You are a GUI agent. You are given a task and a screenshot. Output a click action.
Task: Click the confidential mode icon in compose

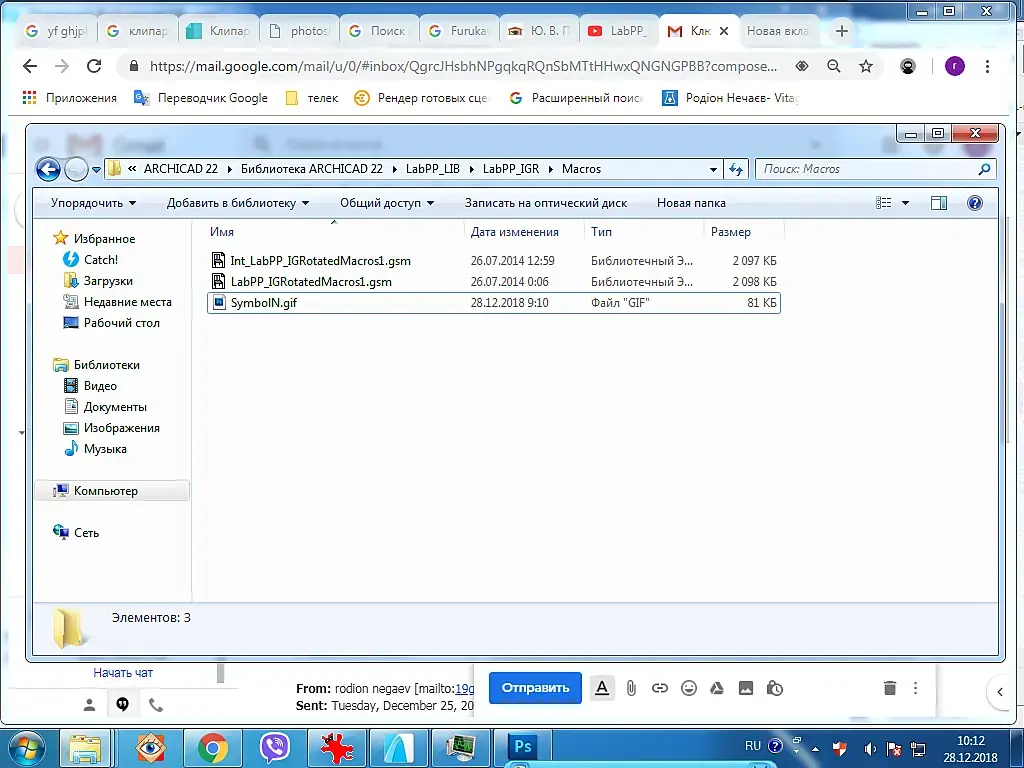775,688
